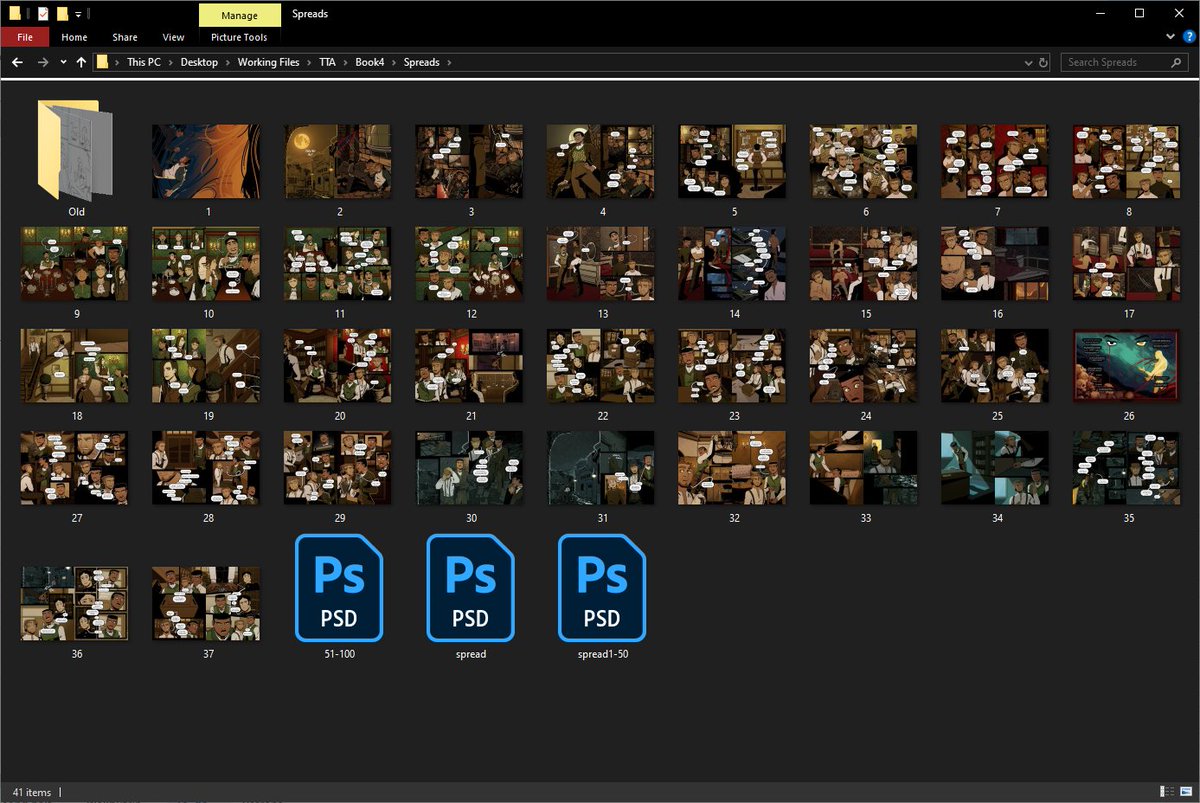Image resolution: width=1200 pixels, height=803 pixels.
Task: Select image thumbnail 31
Action: pyautogui.click(x=601, y=468)
